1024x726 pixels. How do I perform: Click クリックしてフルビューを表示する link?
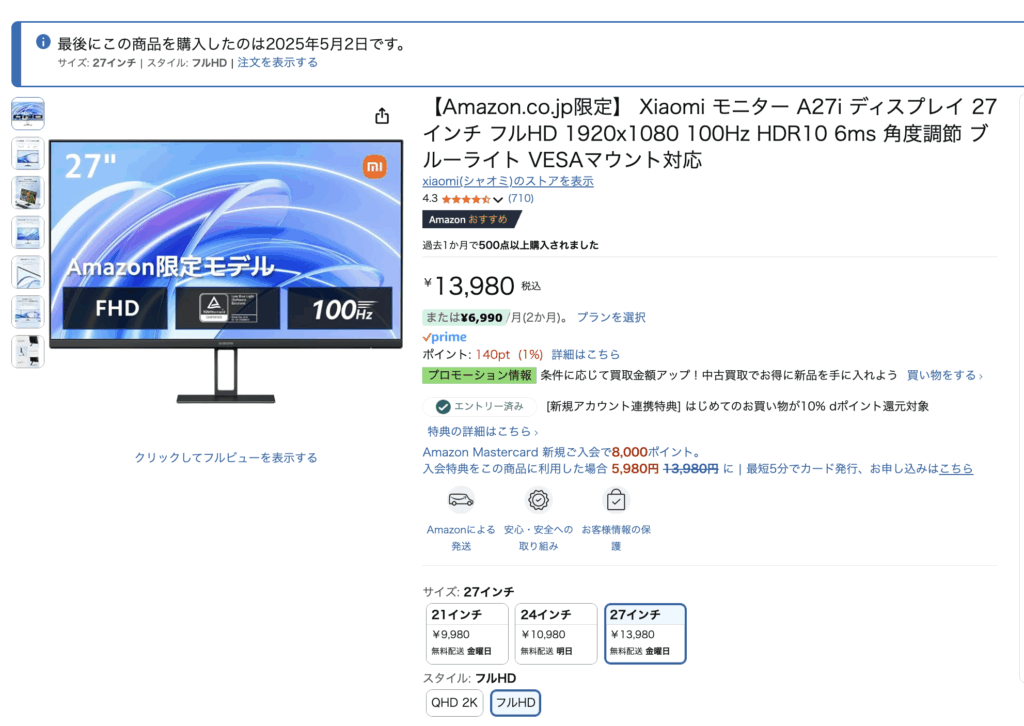point(226,458)
